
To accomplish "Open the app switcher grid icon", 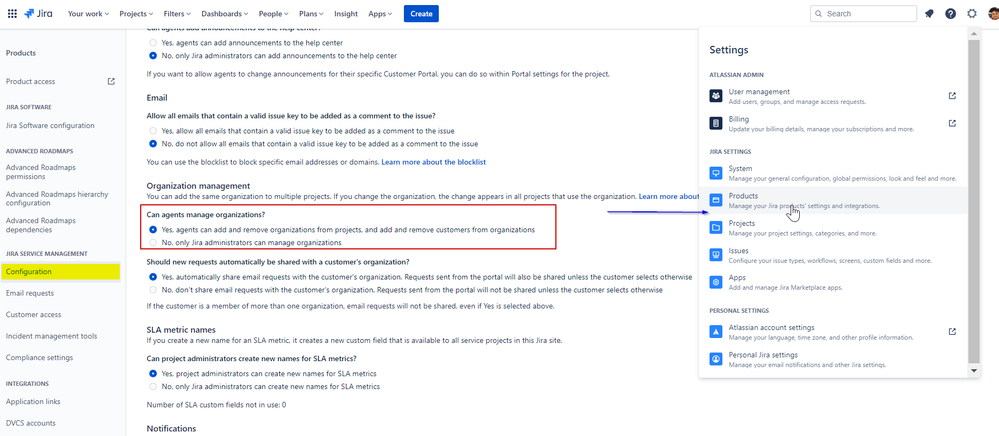I will click(x=12, y=13).
